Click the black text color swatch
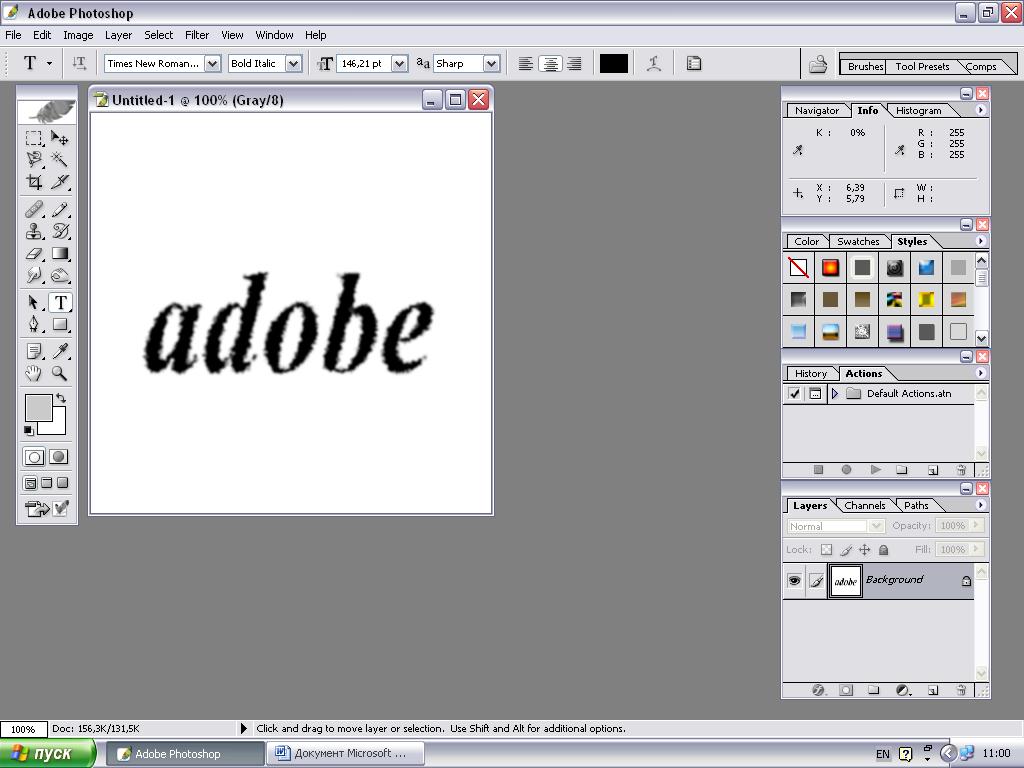This screenshot has height=768, width=1024. (x=613, y=63)
